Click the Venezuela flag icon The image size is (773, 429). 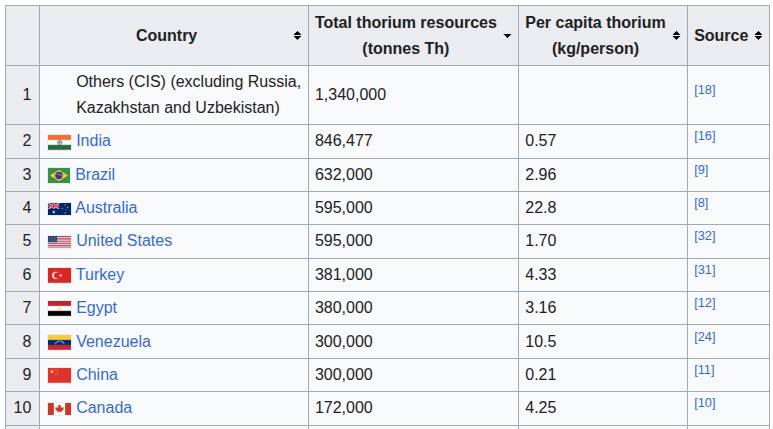coord(59,342)
